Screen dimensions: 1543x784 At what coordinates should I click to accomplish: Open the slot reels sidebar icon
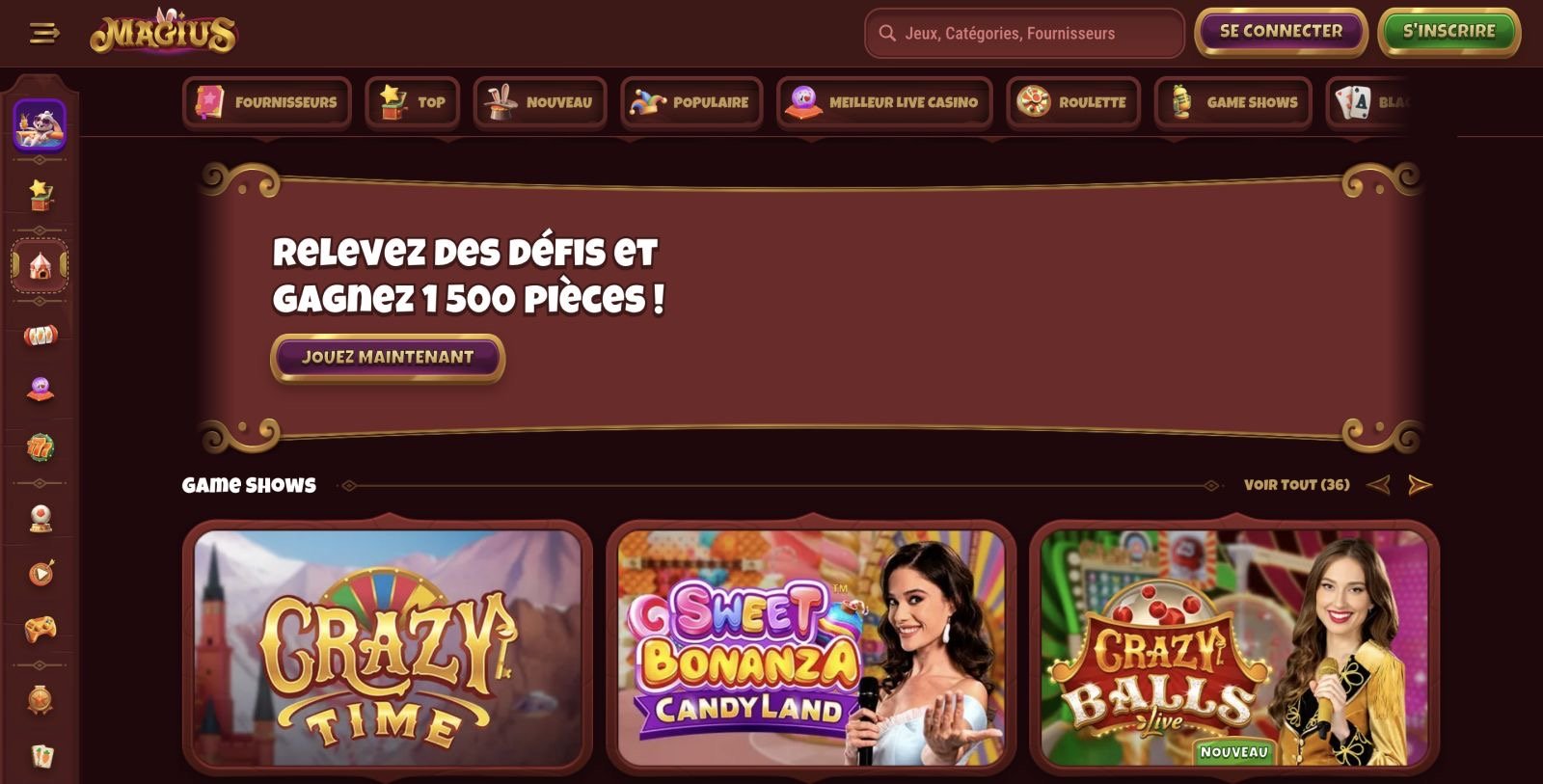[40, 336]
